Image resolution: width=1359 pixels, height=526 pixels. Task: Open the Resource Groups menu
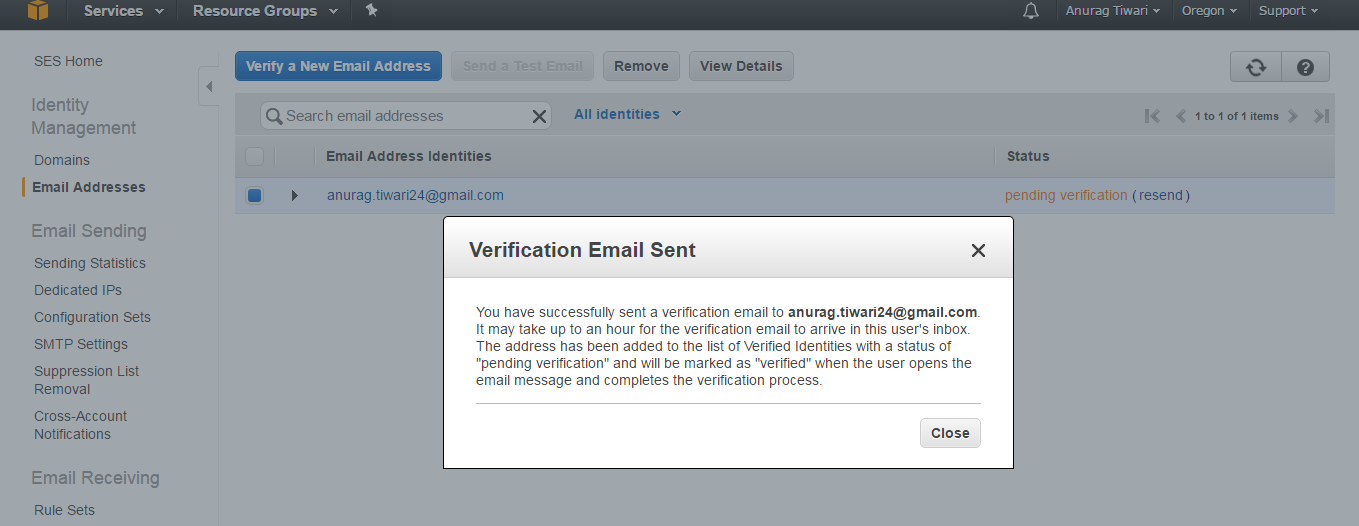pos(265,11)
